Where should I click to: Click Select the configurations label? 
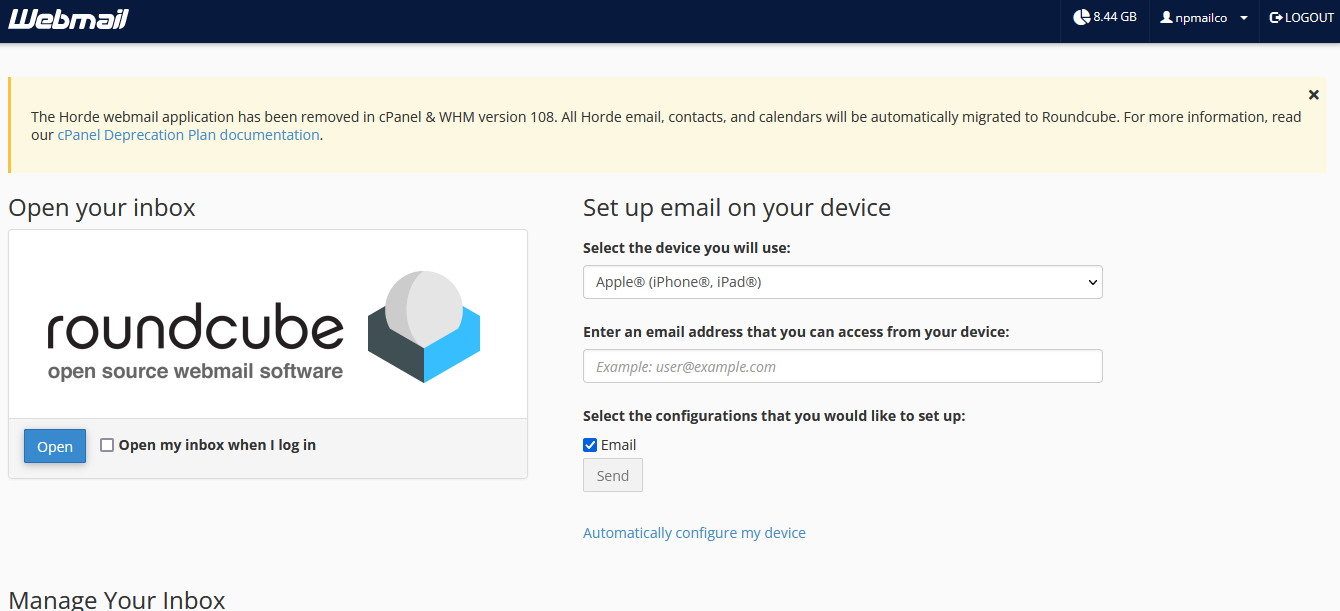[774, 416]
